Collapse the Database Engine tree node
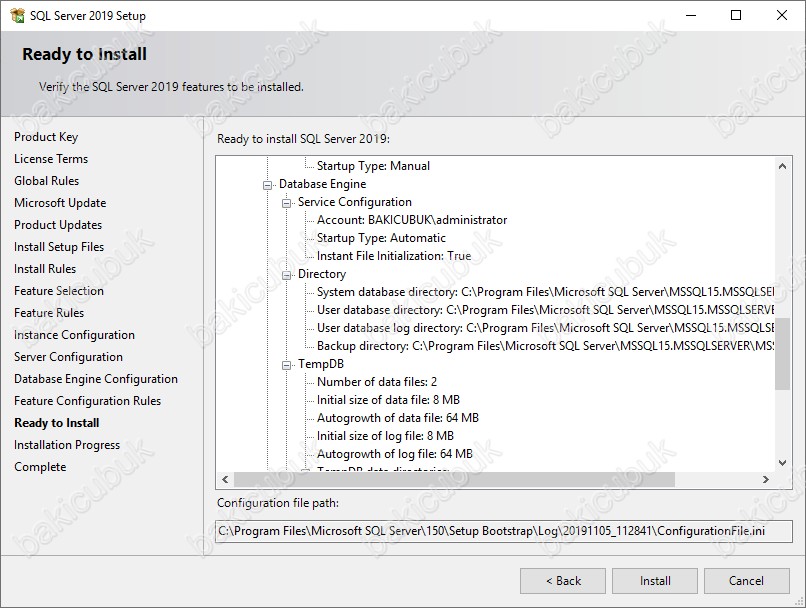This screenshot has height=608, width=806. [267, 185]
